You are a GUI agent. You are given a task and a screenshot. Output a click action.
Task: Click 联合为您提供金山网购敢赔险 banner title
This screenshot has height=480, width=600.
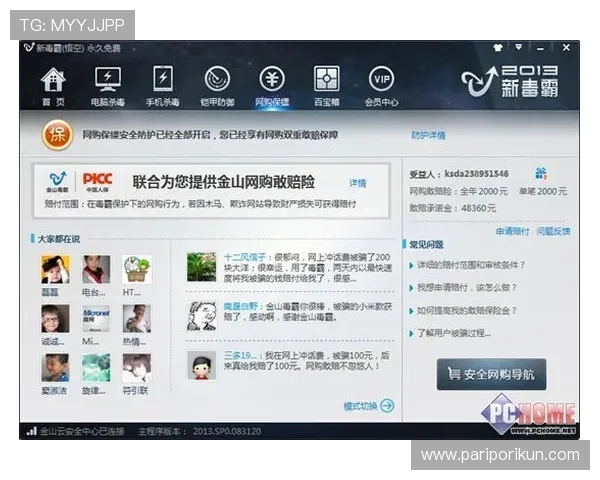point(224,182)
